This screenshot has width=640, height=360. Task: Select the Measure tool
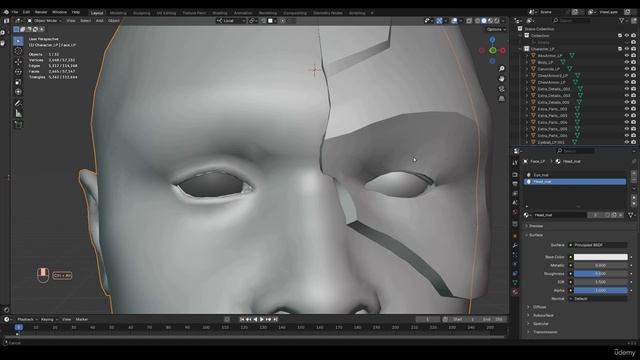click(18, 114)
